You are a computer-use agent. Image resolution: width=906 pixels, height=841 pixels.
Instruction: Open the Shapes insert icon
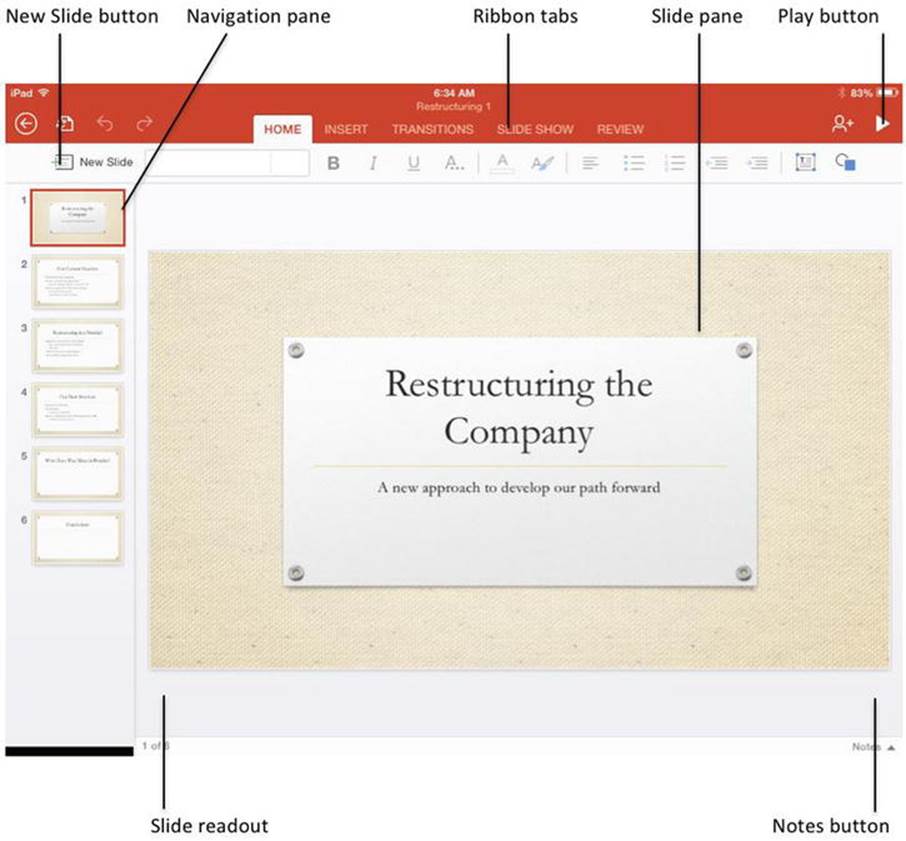tap(845, 162)
